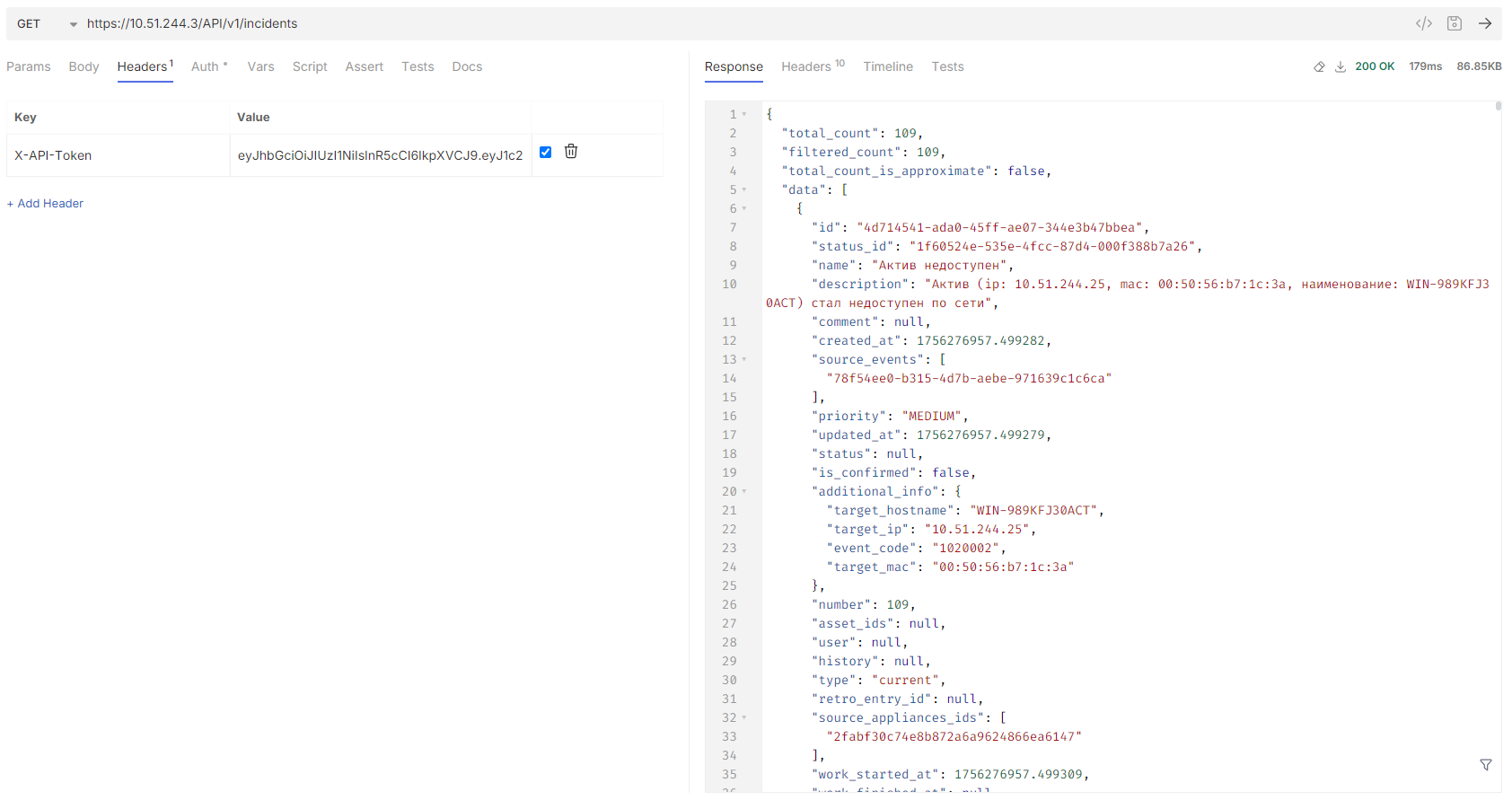Click the 200 OK status label
Viewport: 1512px width, 800px height.
point(1374,66)
